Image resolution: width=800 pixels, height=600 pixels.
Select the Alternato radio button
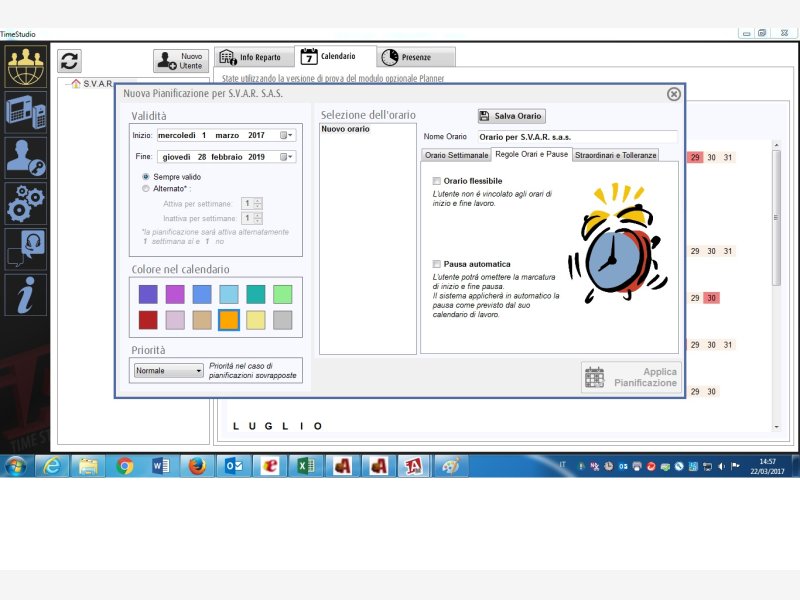point(146,187)
